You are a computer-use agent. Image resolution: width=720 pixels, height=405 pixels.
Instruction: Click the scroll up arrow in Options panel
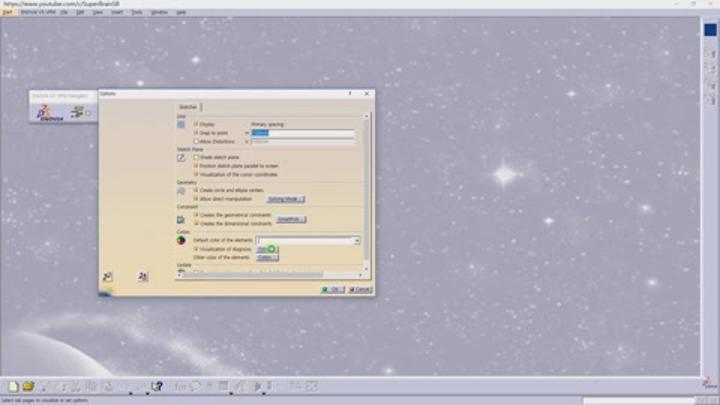point(366,116)
